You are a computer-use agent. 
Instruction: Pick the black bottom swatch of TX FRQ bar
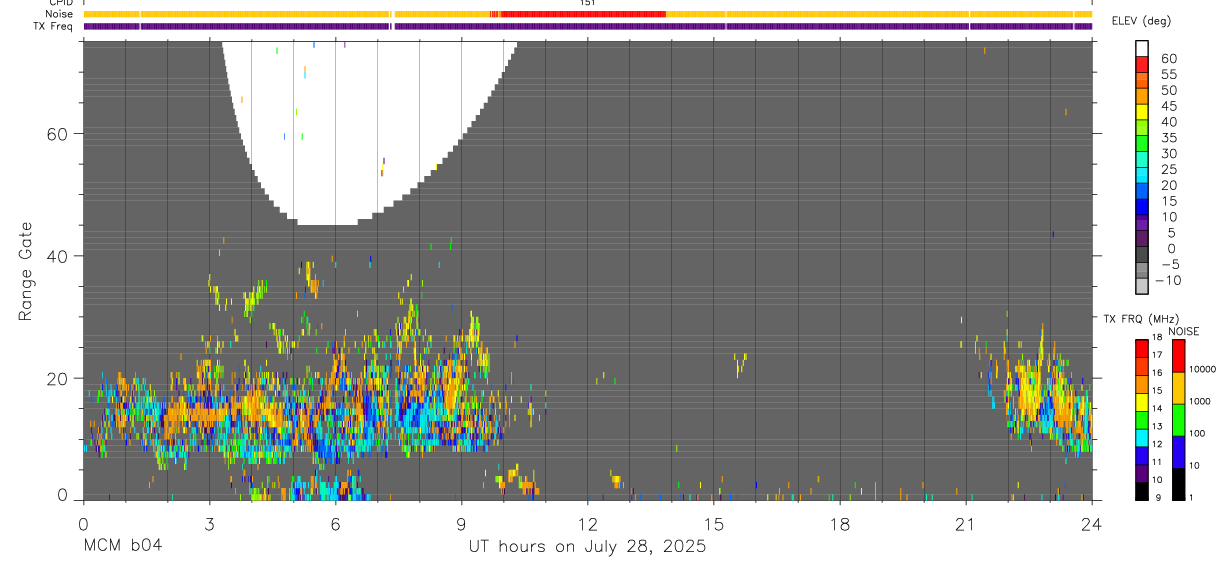1143,491
